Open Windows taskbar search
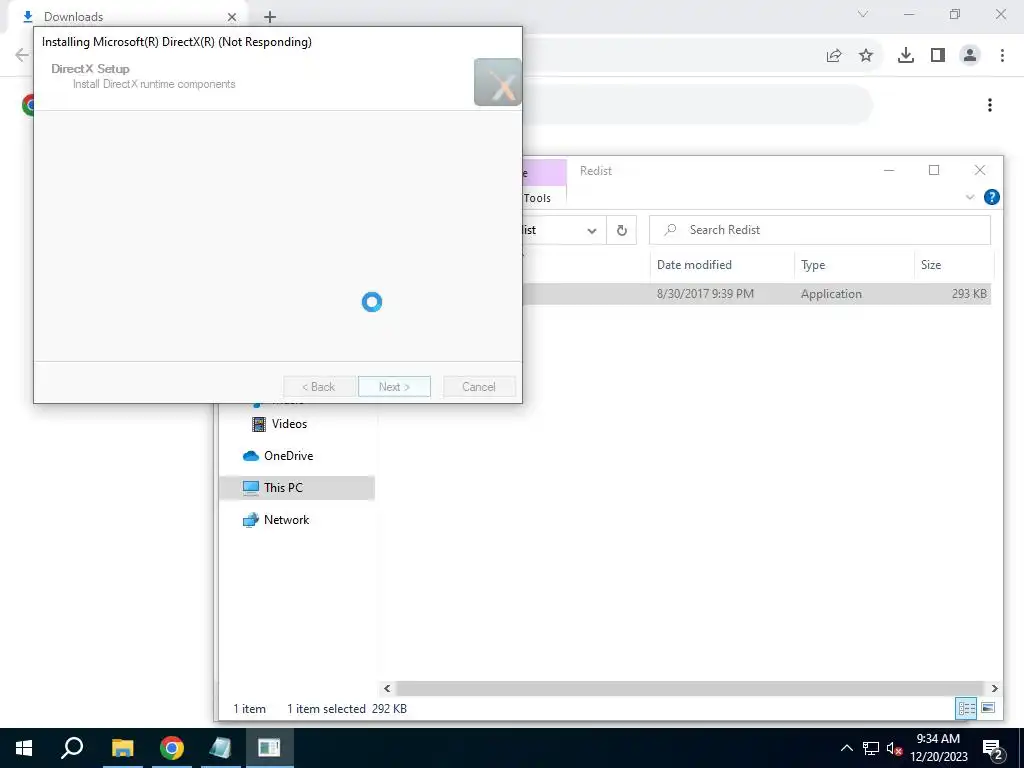Viewport: 1024px width, 768px height. (x=72, y=748)
